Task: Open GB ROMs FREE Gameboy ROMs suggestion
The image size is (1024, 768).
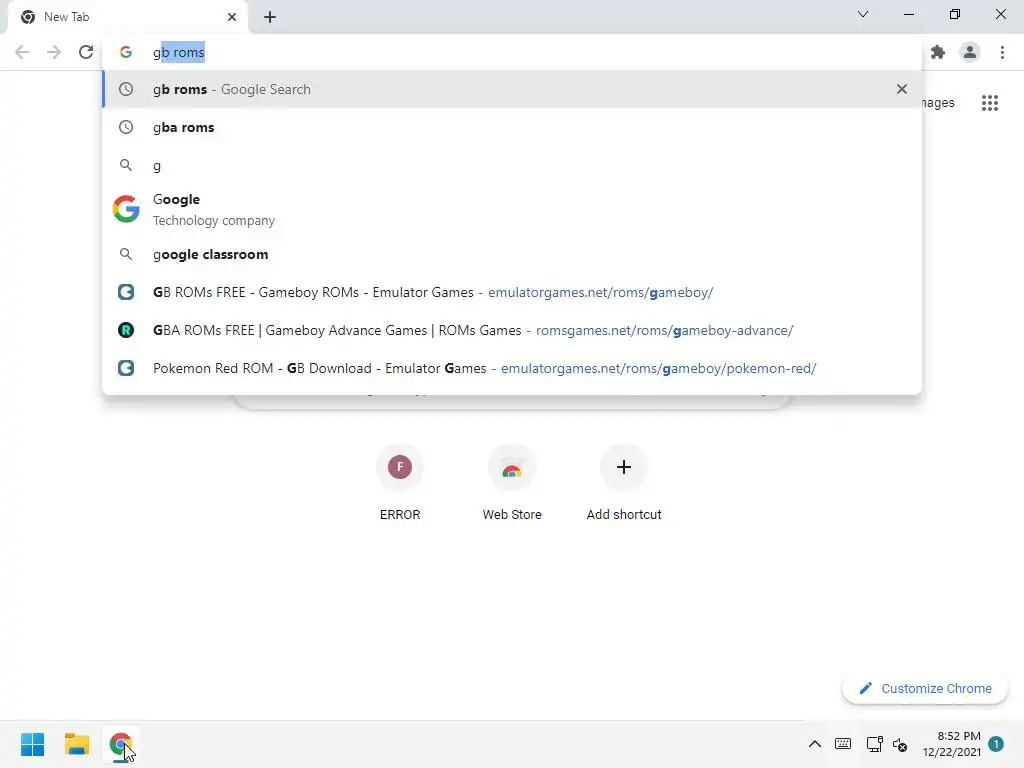Action: click(x=512, y=293)
